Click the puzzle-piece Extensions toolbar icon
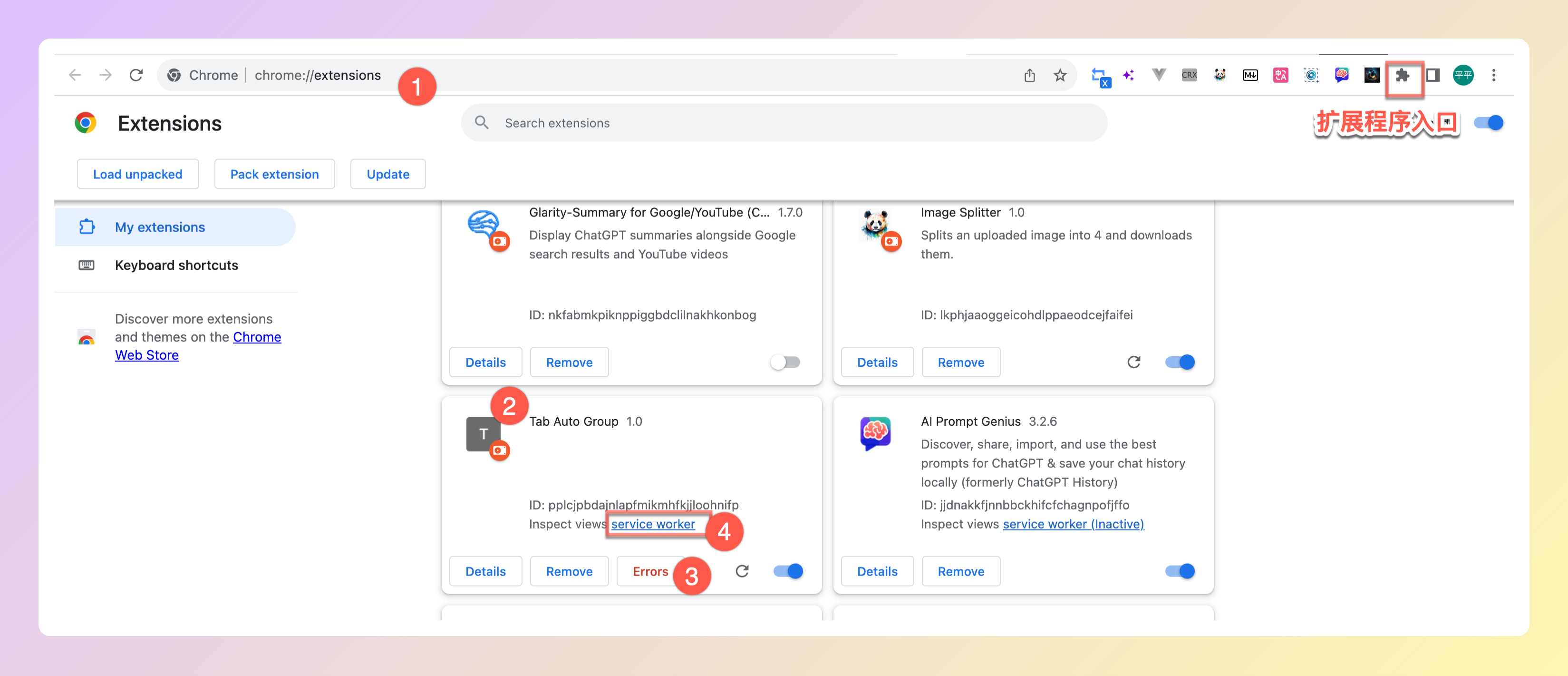 [x=1403, y=76]
